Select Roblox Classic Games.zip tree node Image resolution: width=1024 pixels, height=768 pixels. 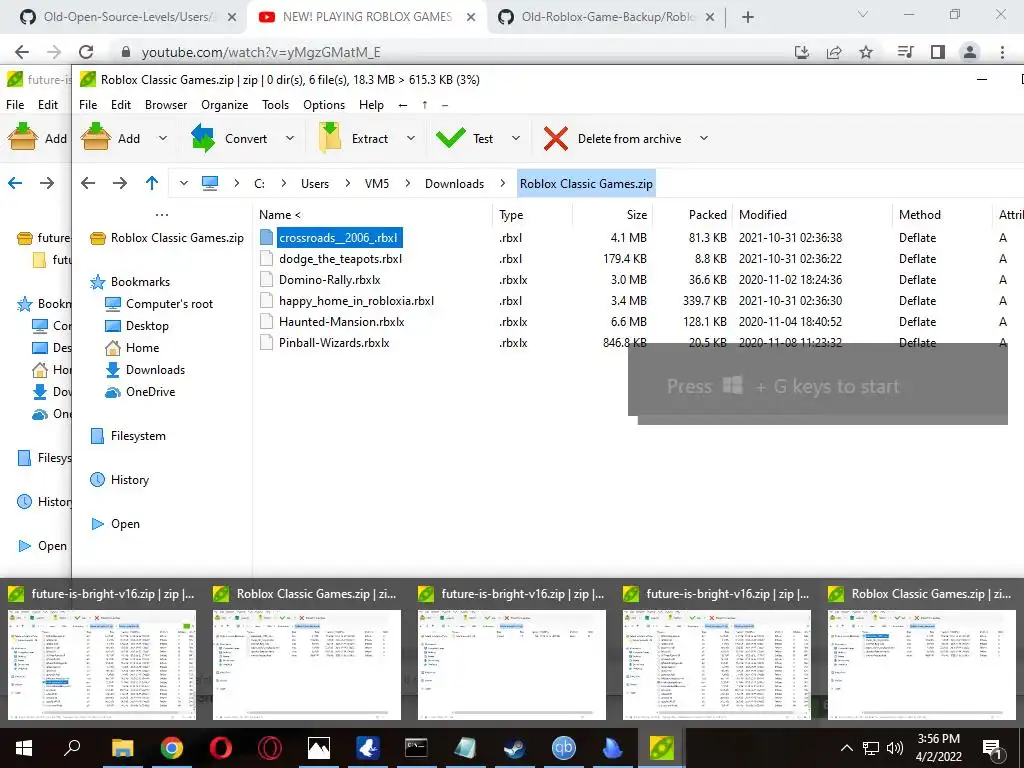tap(177, 238)
